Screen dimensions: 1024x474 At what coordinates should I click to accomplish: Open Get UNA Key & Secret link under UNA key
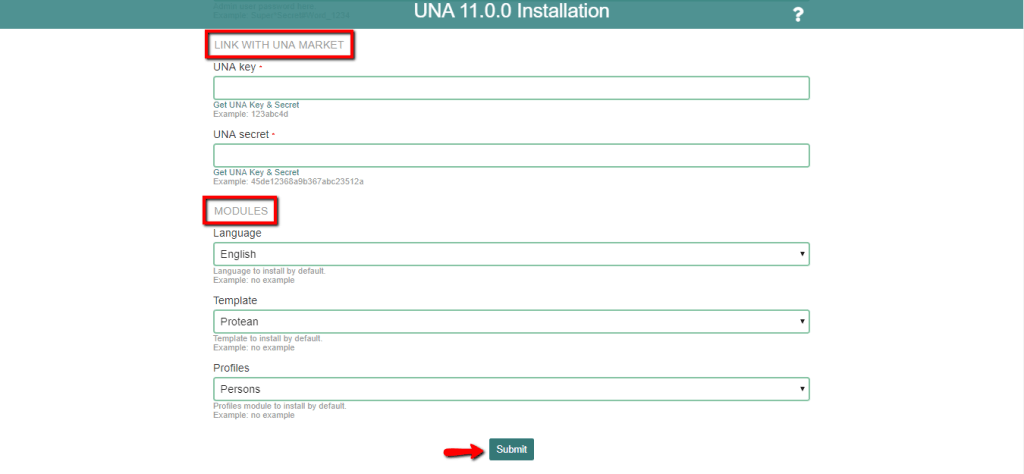tap(256, 104)
